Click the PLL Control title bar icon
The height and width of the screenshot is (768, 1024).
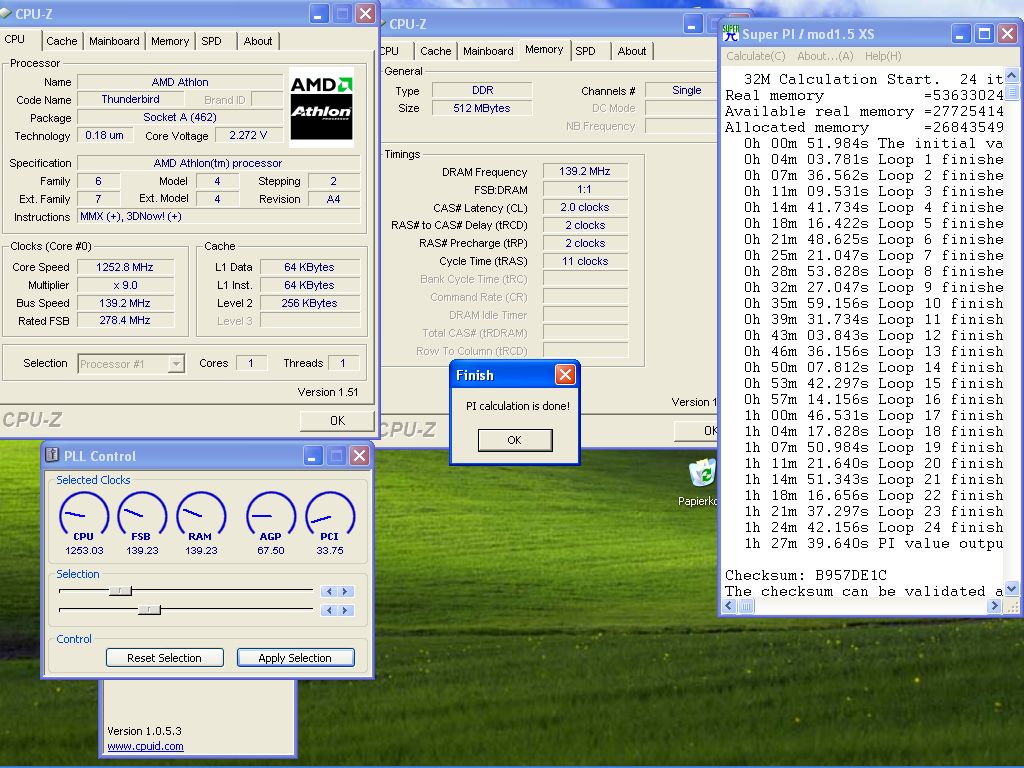pyautogui.click(x=53, y=455)
